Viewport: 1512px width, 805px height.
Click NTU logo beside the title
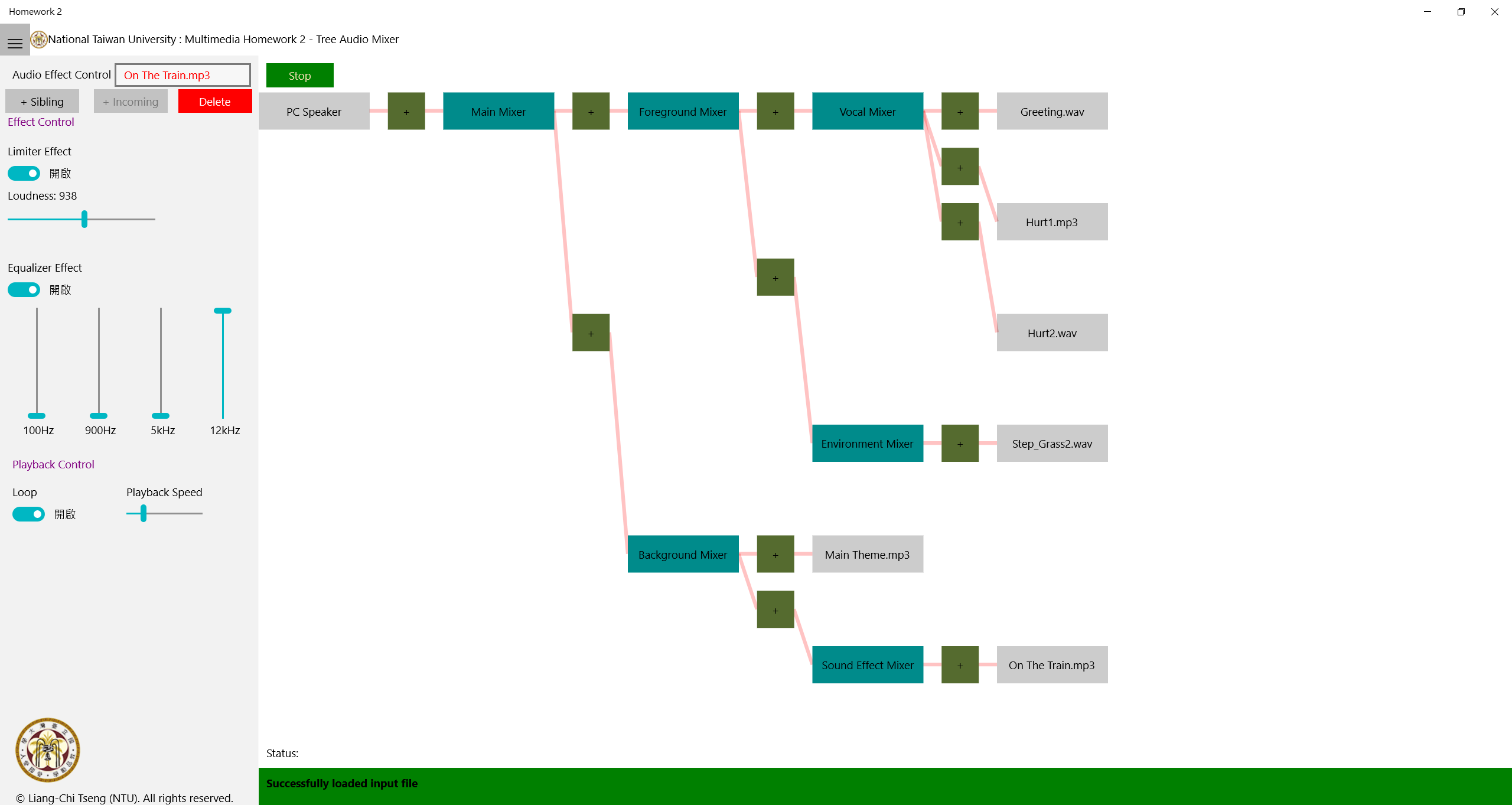[39, 40]
